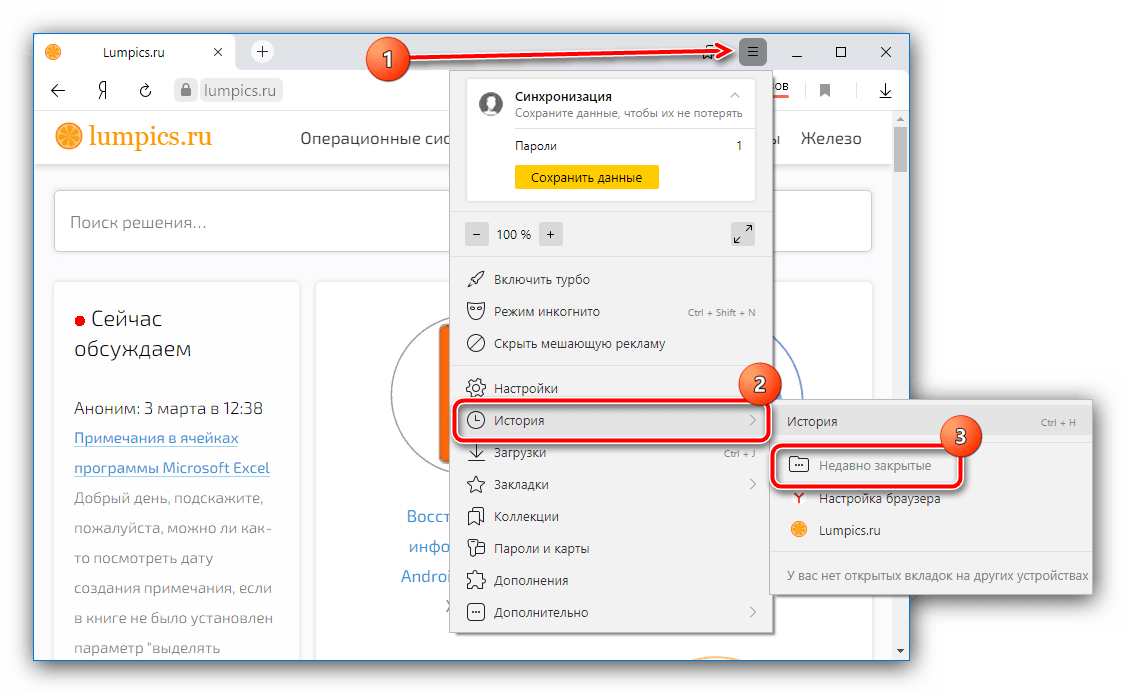Open the hamburger main menu button

(753, 51)
